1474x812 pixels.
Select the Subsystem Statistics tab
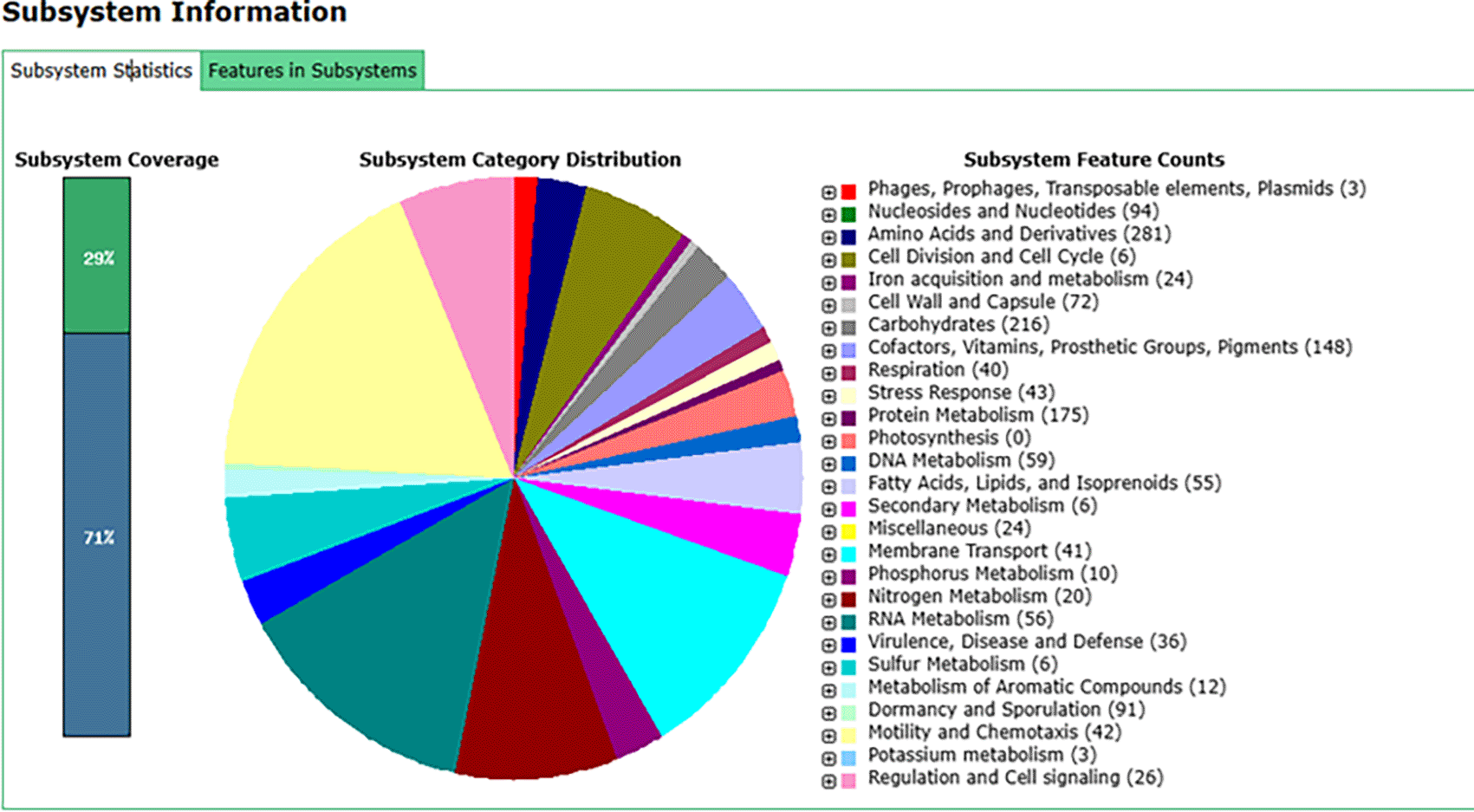(101, 70)
